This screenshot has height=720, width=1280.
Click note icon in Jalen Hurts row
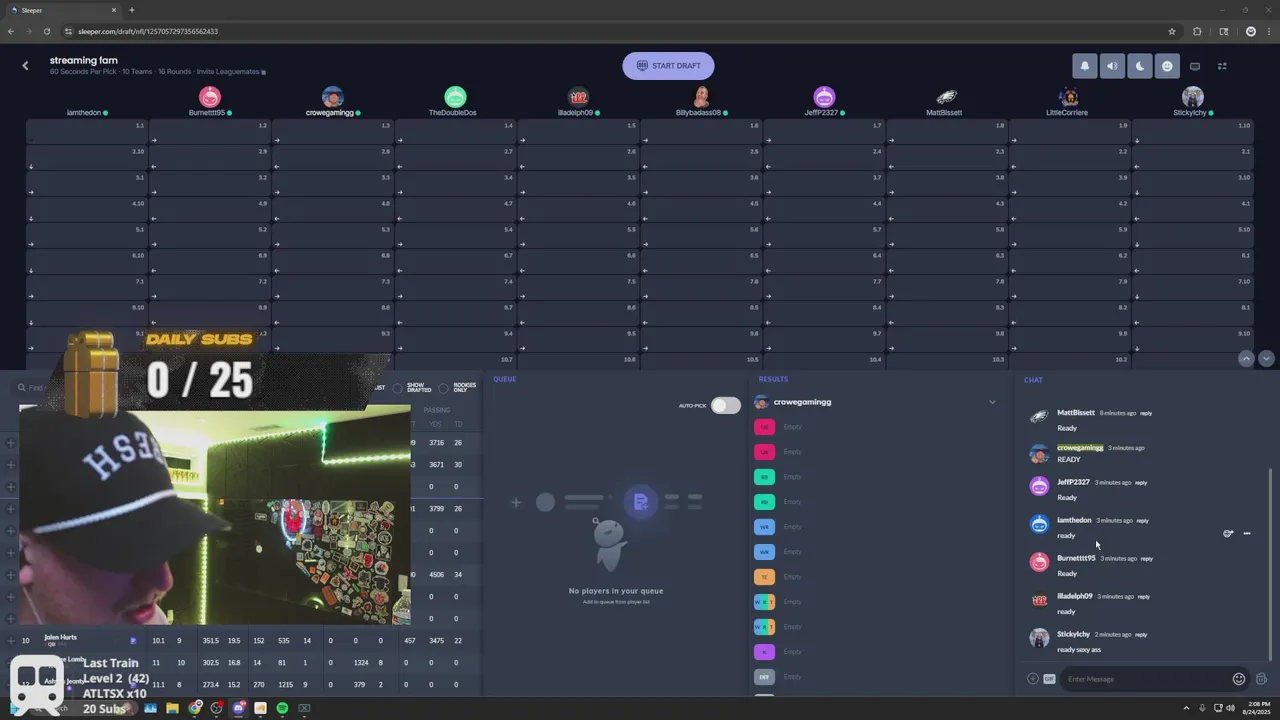pyautogui.click(x=133, y=641)
